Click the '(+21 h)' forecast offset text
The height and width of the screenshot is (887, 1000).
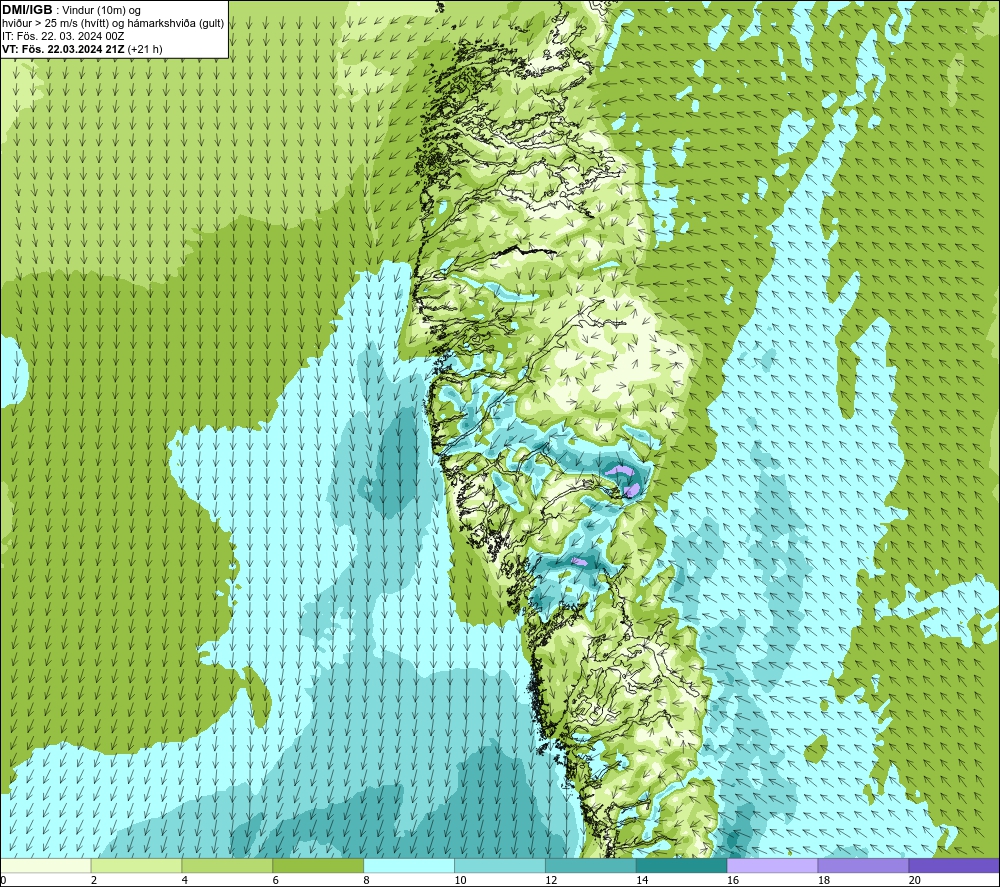coord(145,49)
